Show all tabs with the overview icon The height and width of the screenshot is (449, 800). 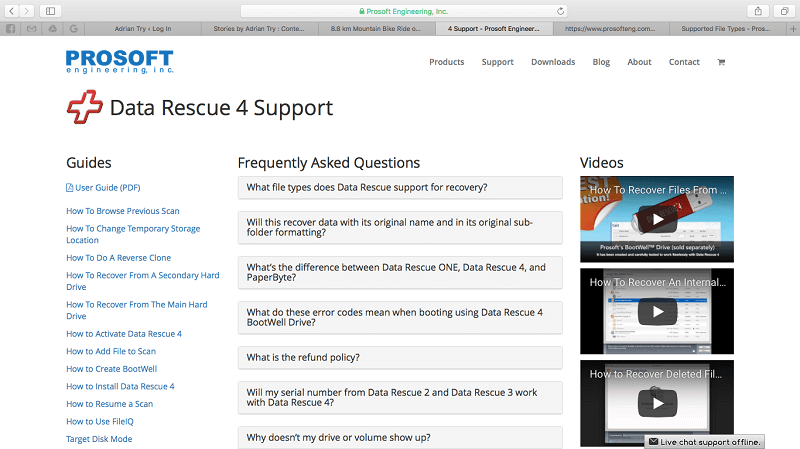pyautogui.click(x=784, y=11)
